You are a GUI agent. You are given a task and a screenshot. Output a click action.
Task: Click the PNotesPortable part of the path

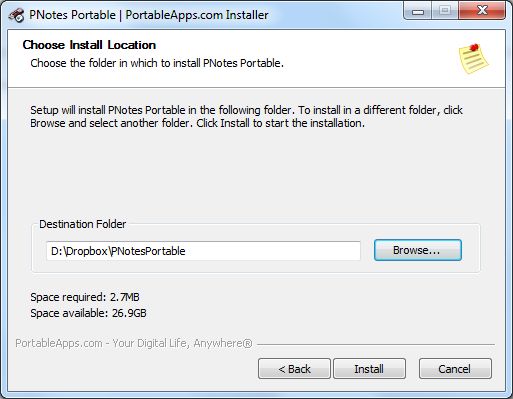click(x=148, y=251)
